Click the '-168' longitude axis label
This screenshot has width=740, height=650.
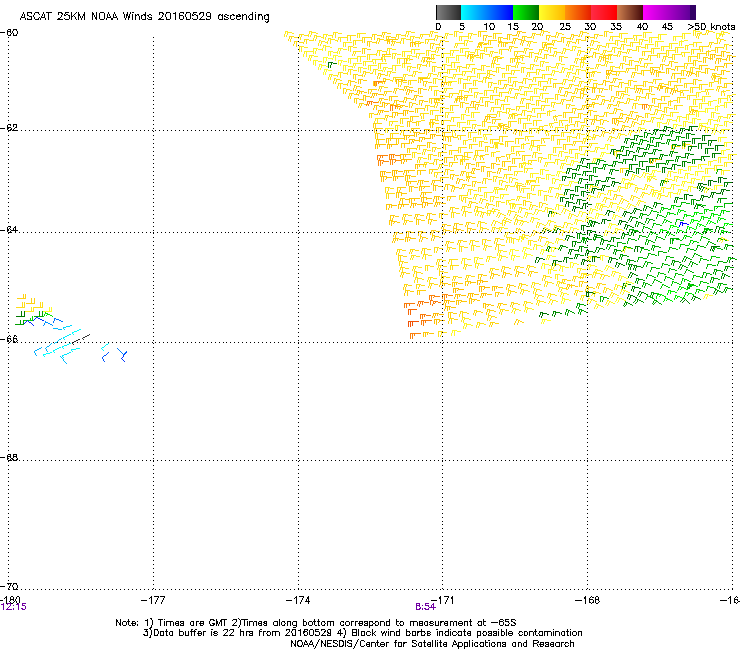pos(588,600)
